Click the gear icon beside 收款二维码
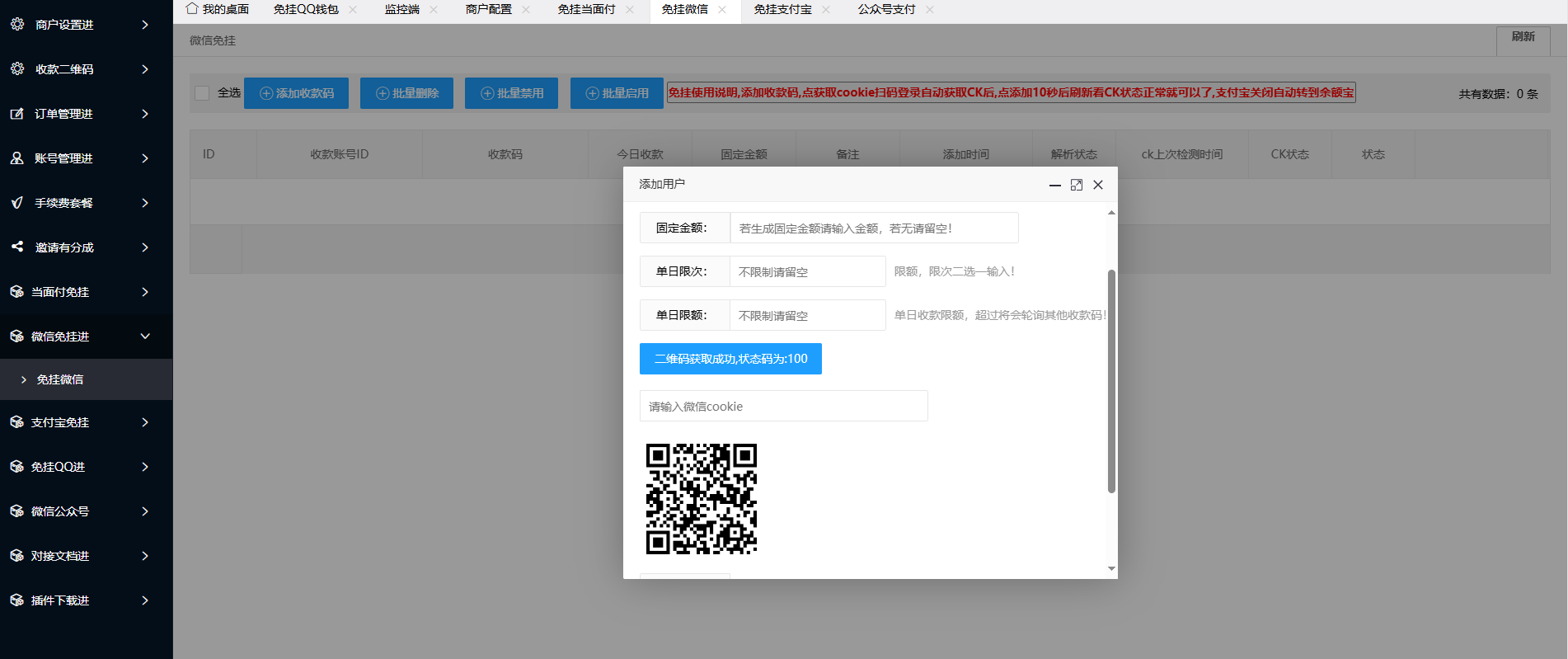 [x=17, y=69]
